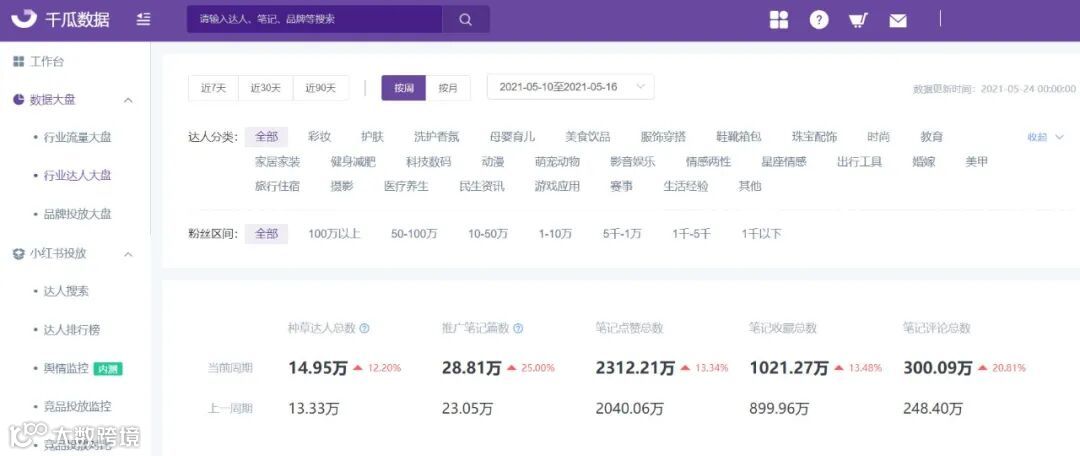This screenshot has height=456, width=1080.
Task: Select 50-100万 follower range
Action: click(x=415, y=234)
